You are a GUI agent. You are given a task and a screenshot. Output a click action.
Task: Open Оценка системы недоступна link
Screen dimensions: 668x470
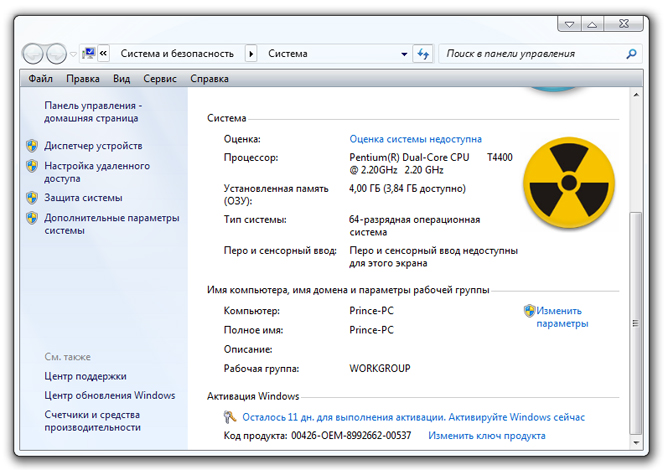tap(415, 139)
